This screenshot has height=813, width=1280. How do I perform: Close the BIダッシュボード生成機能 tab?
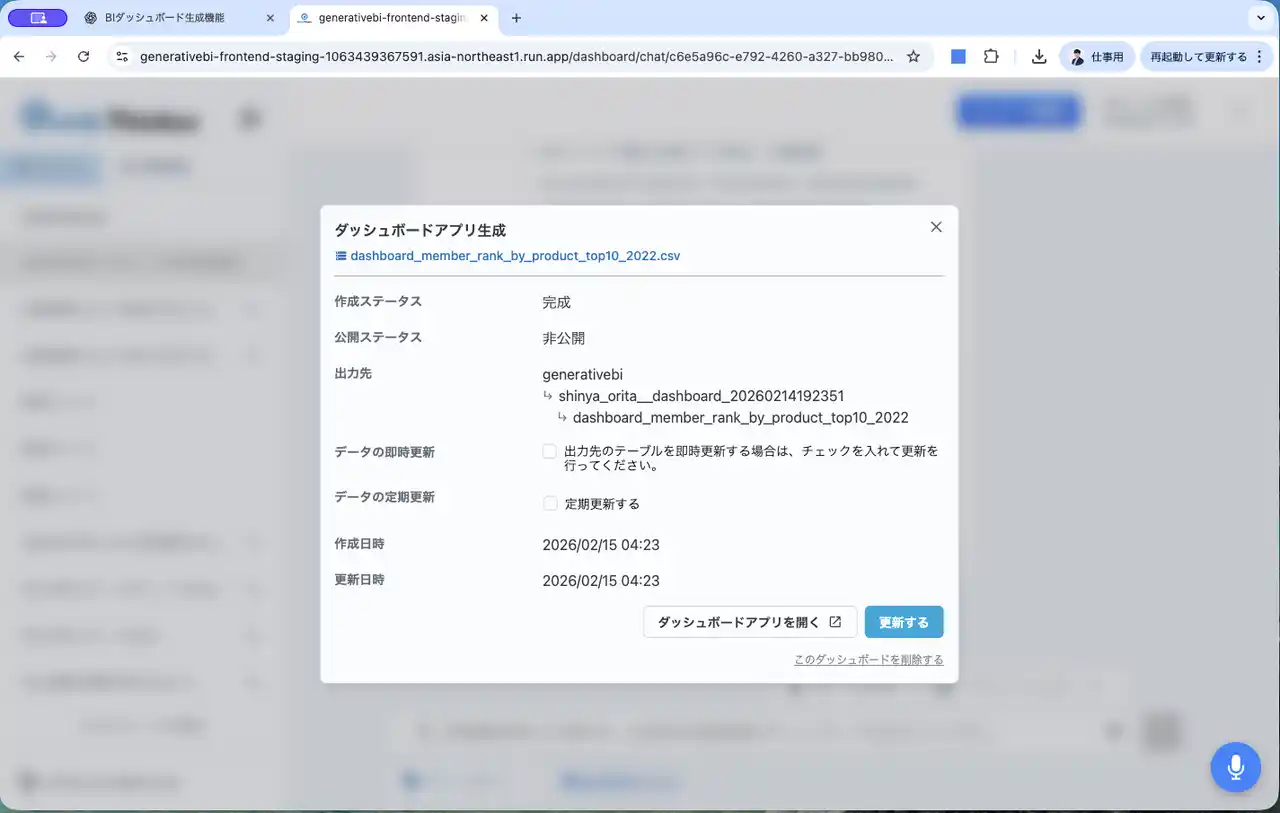click(270, 18)
